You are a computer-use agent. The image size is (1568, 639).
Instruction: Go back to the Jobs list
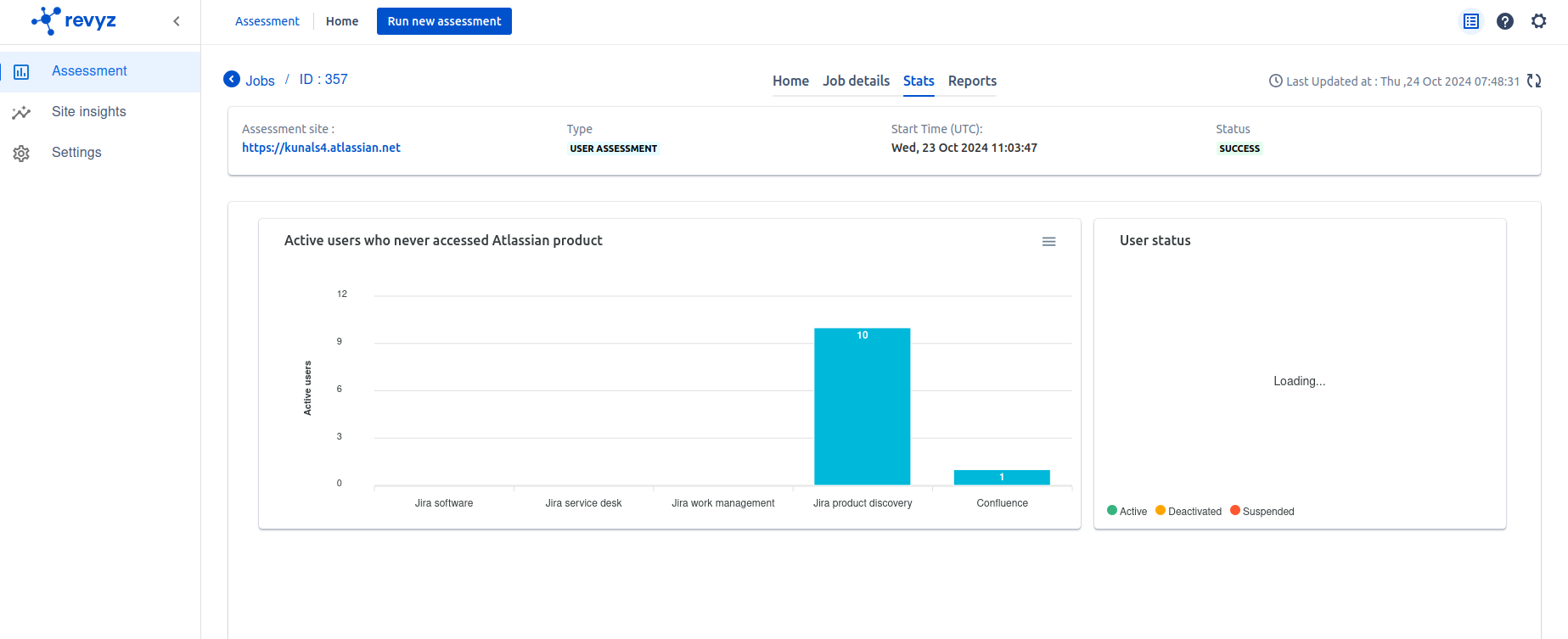pyautogui.click(x=260, y=81)
